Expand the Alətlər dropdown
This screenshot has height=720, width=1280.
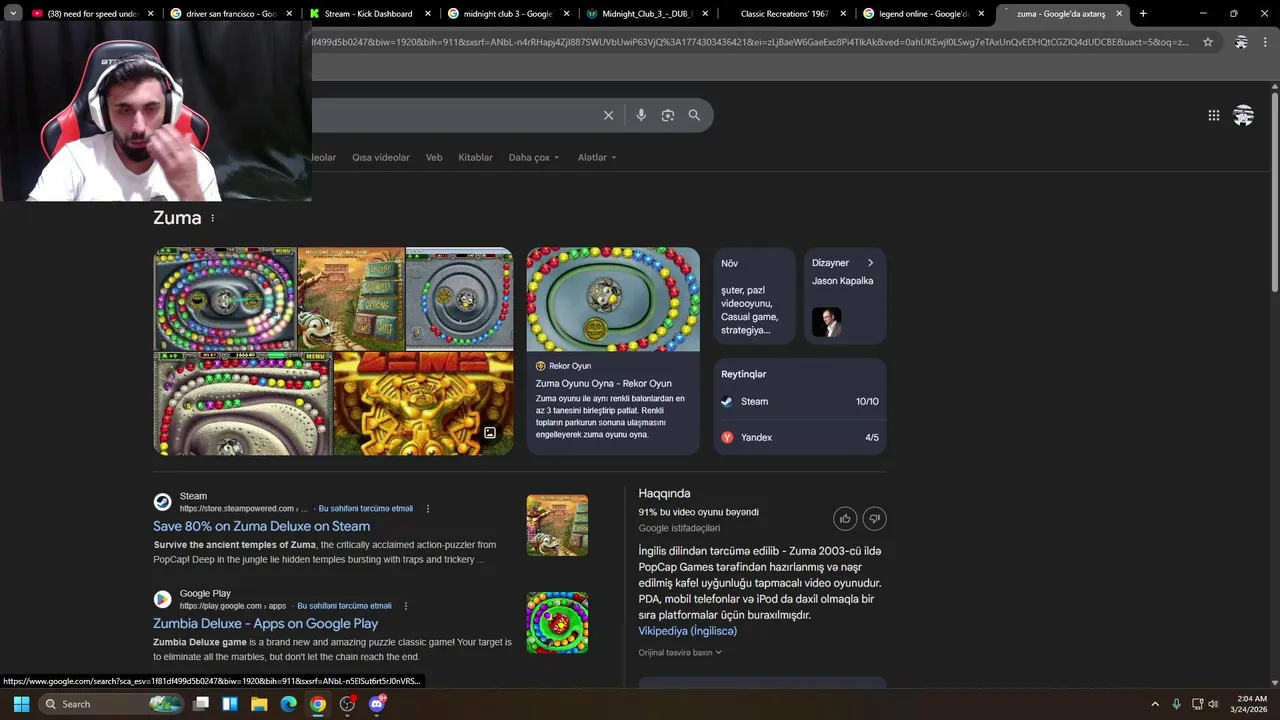tap(597, 157)
